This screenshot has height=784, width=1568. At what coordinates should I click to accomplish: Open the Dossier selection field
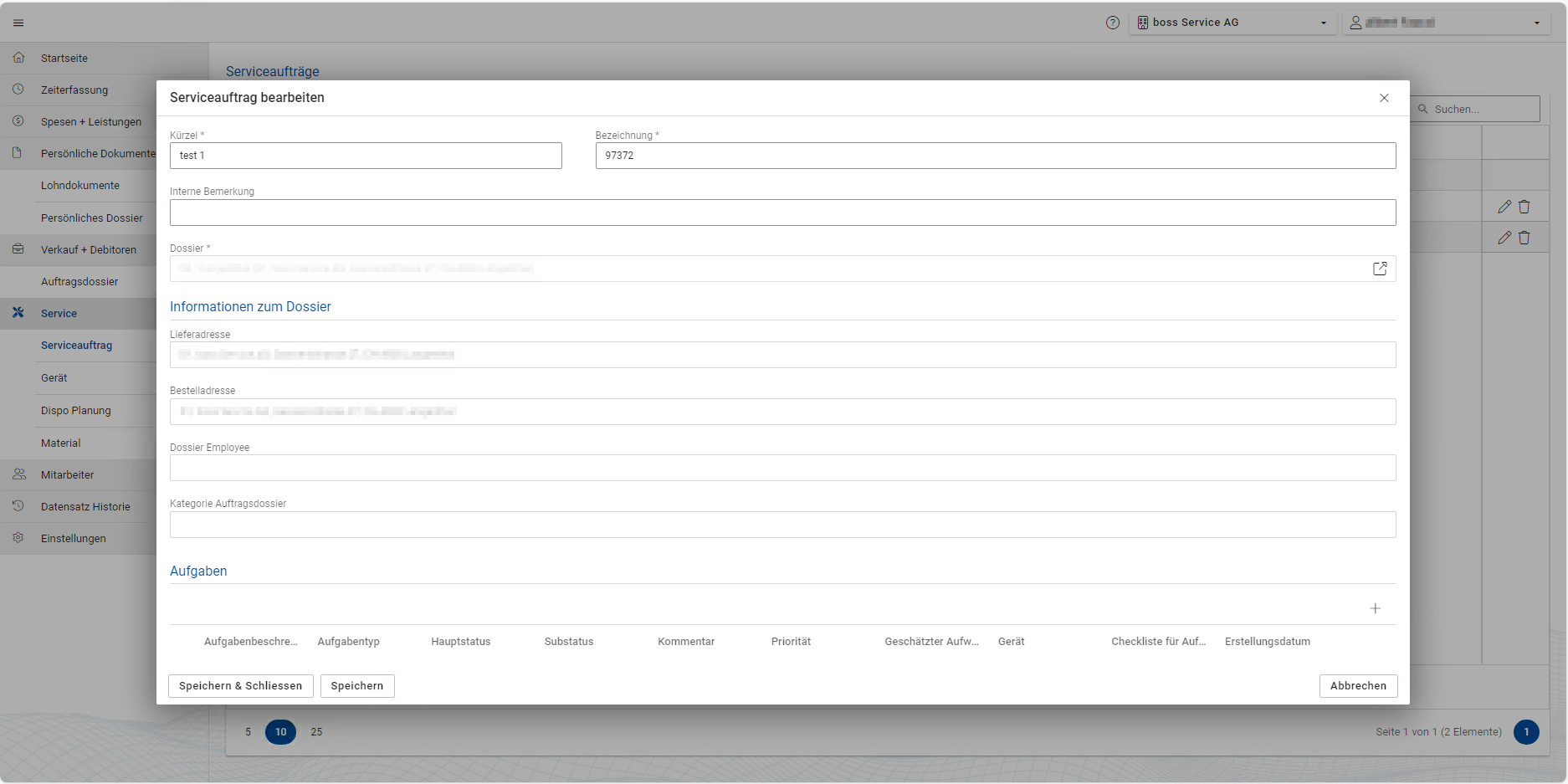[x=770, y=269]
